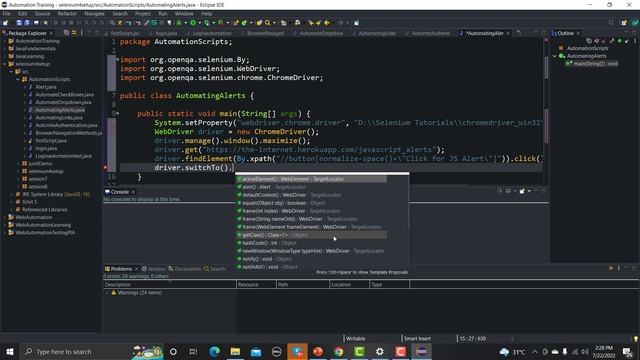Open the Project menu
Viewport: 640px width, 360px height.
pyautogui.click(x=143, y=13)
